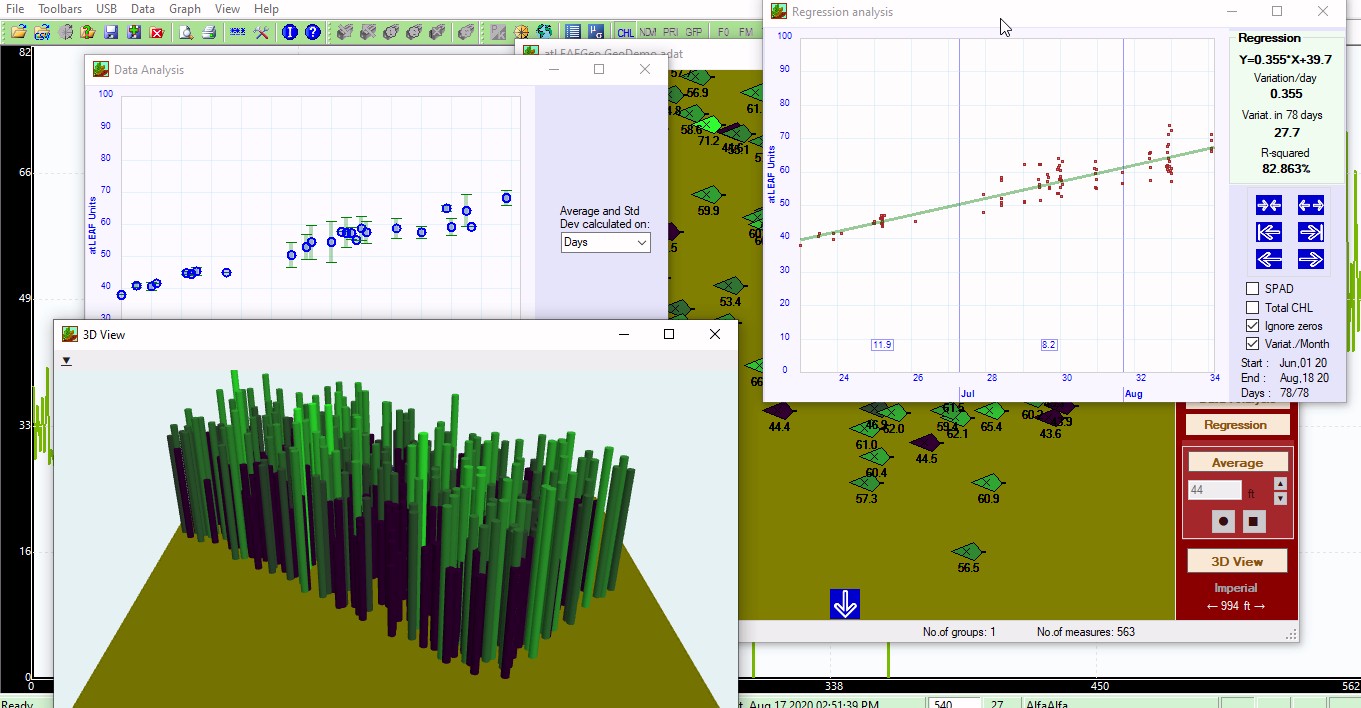Open the Toolbars menu
The width and height of the screenshot is (1361, 708).
point(60,9)
